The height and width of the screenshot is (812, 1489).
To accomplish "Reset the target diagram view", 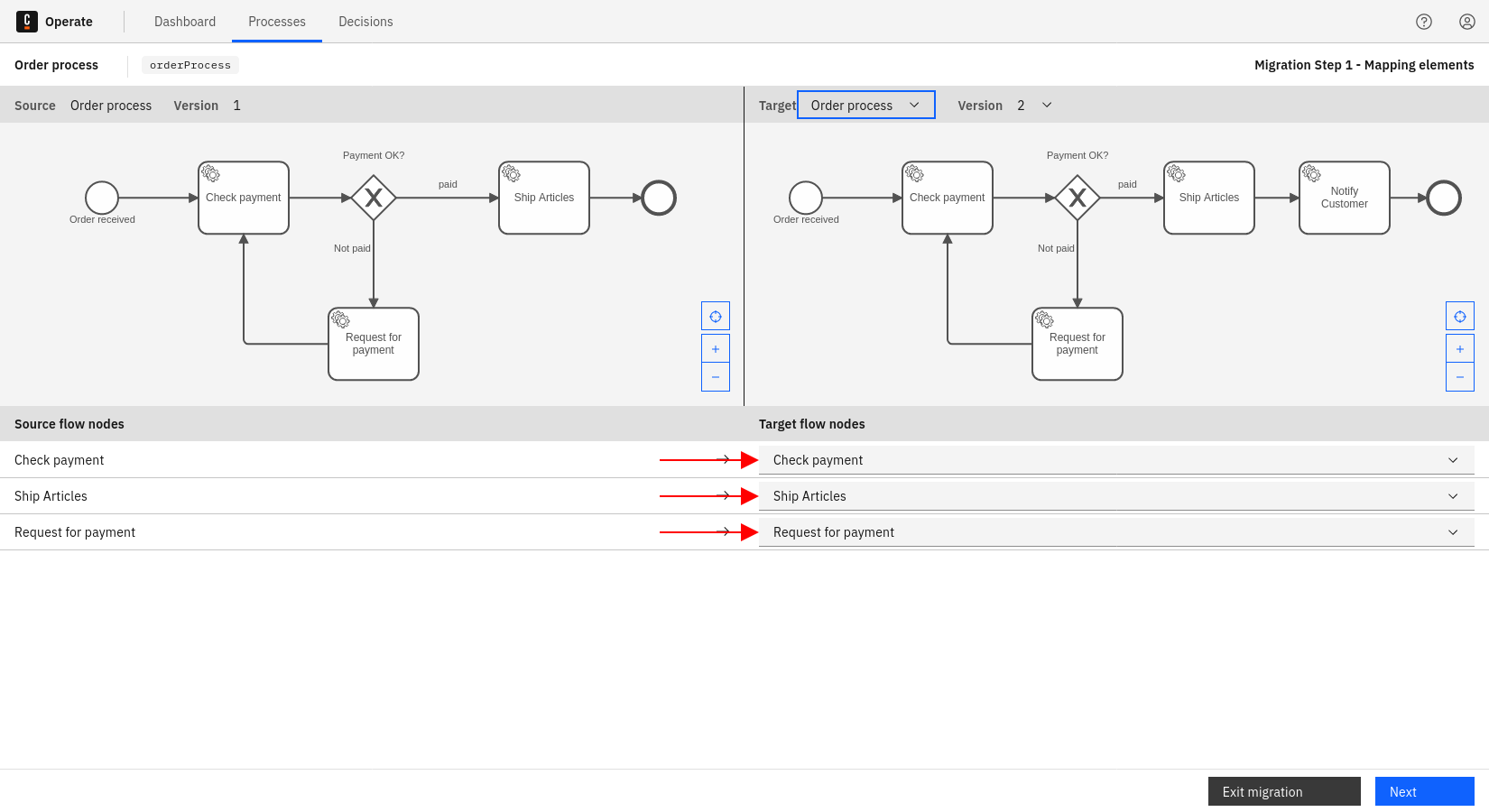I will pos(1459,316).
